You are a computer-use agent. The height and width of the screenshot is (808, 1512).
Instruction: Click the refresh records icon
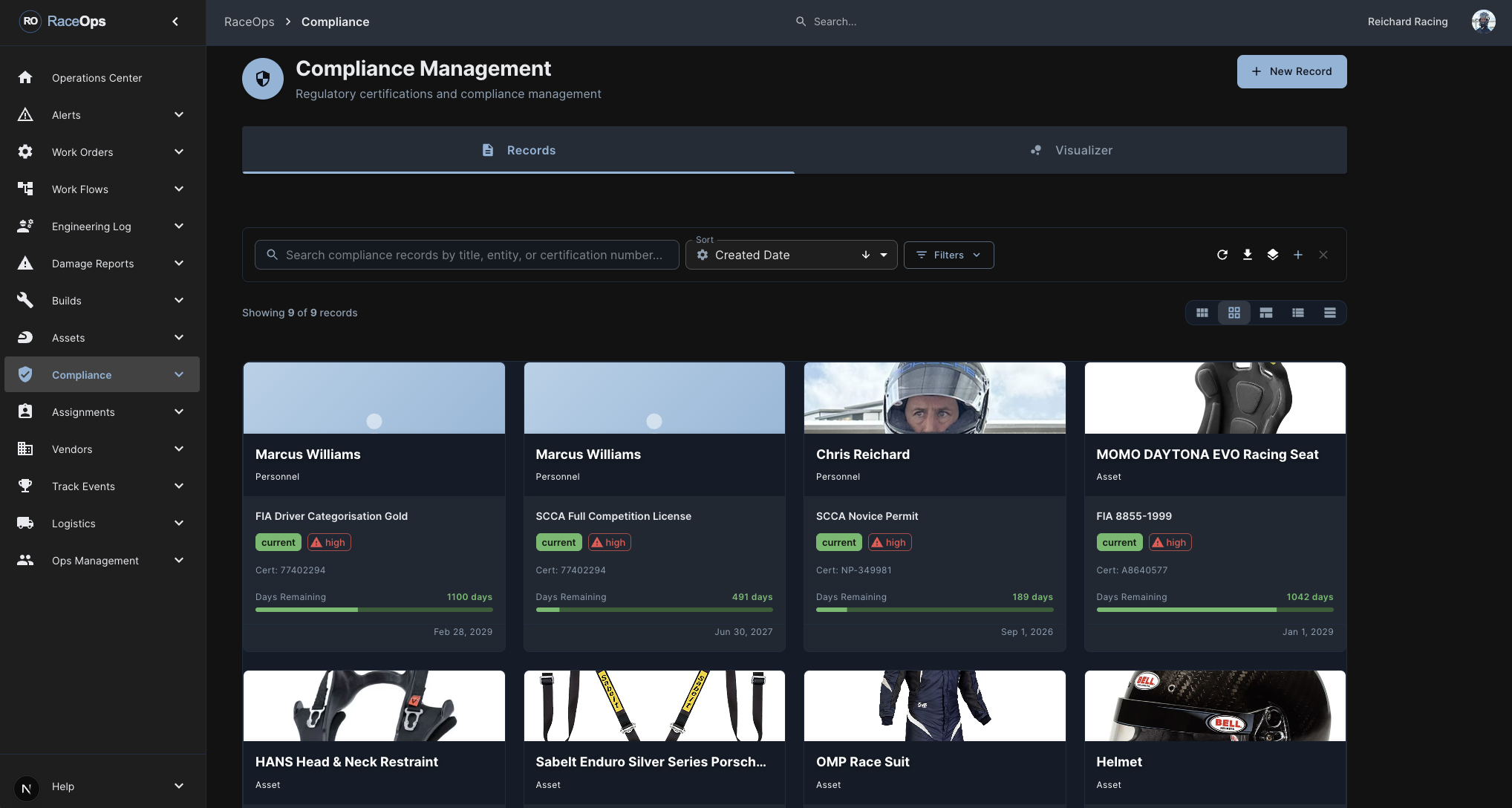coord(1223,255)
